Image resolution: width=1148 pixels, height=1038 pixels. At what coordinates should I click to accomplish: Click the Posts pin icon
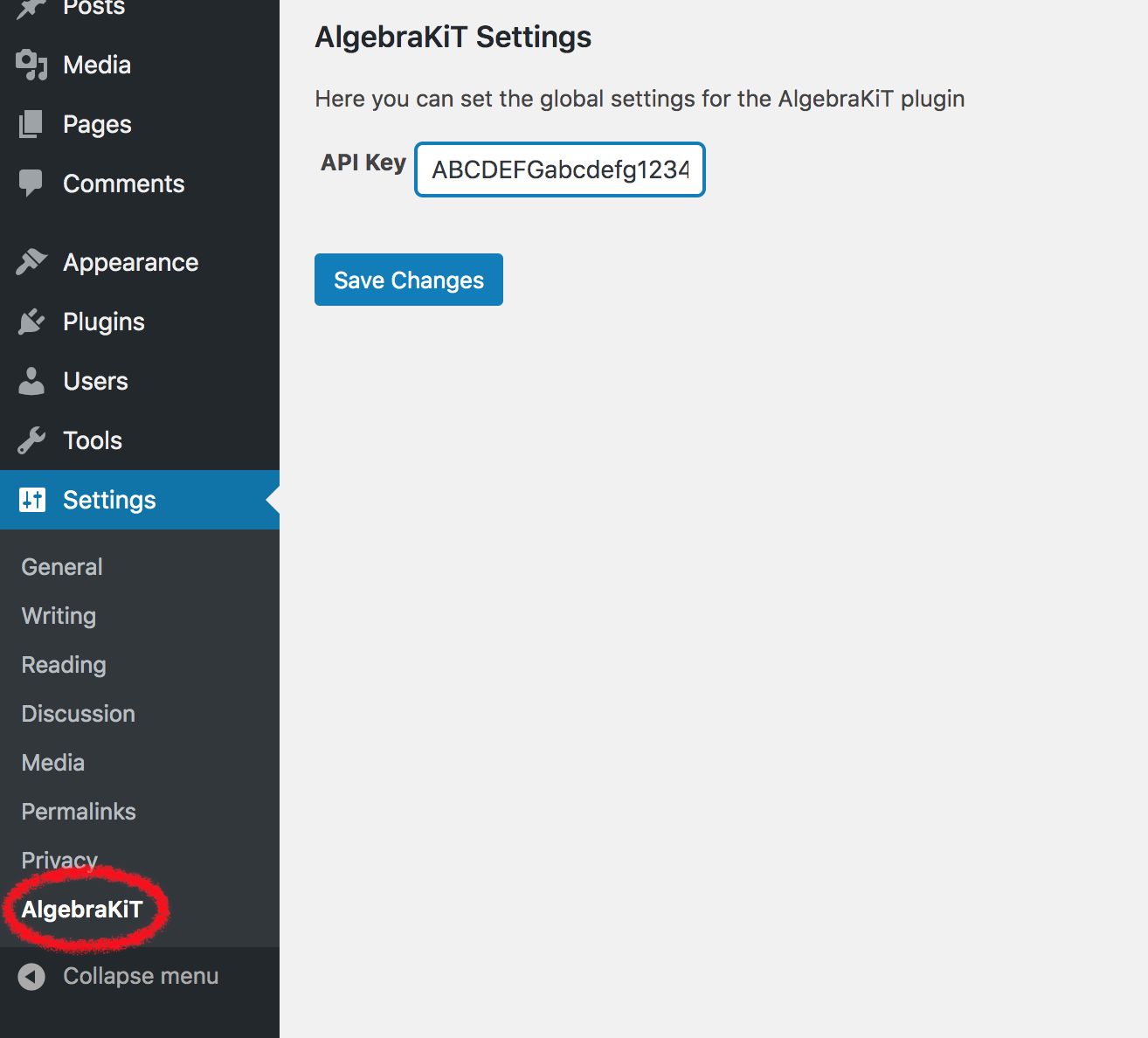pos(31,7)
